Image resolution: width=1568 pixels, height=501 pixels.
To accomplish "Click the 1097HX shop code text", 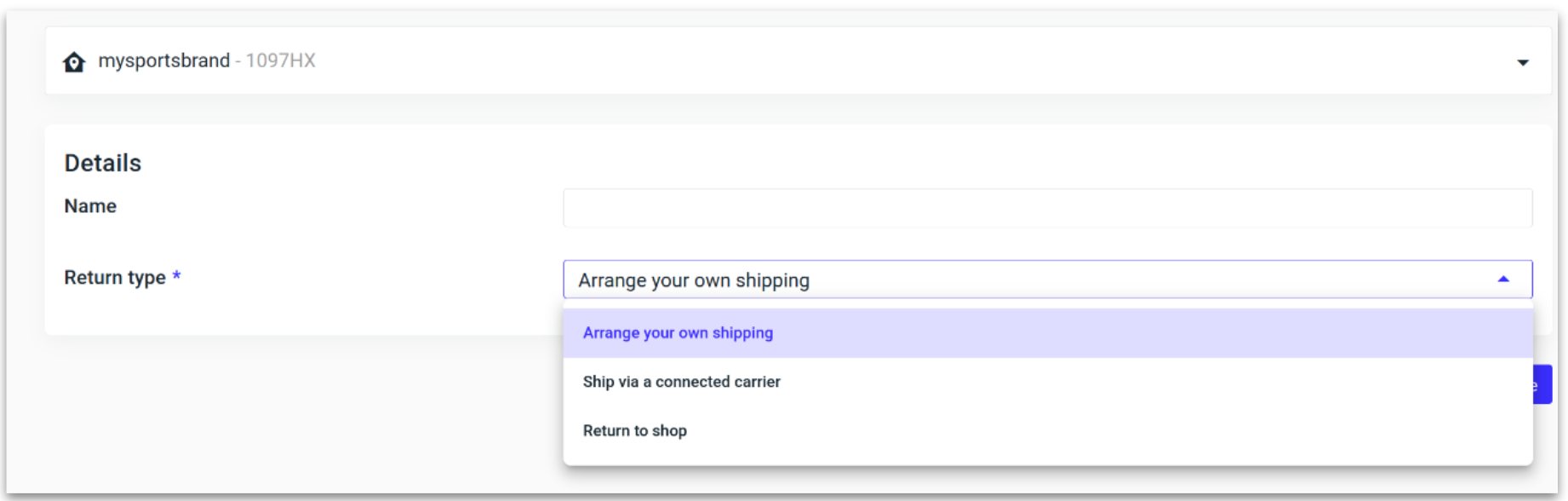I will [x=281, y=60].
